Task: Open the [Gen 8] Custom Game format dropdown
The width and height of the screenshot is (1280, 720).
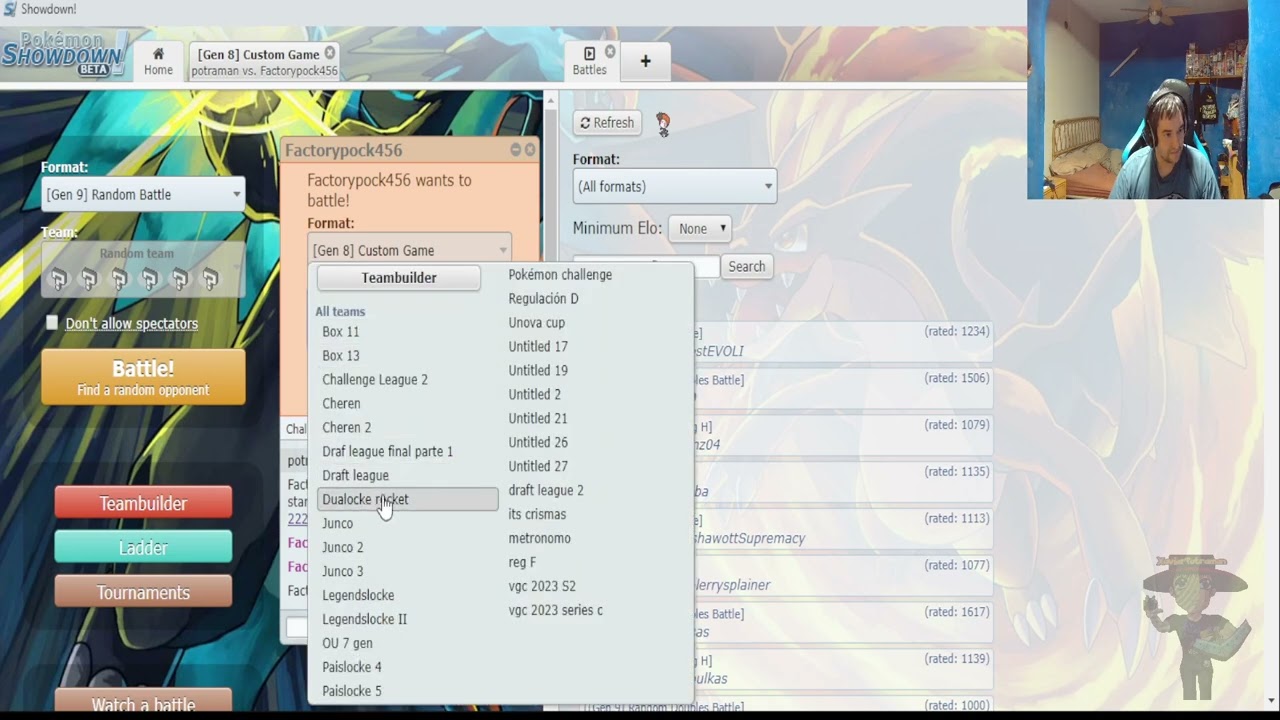Action: [410, 250]
